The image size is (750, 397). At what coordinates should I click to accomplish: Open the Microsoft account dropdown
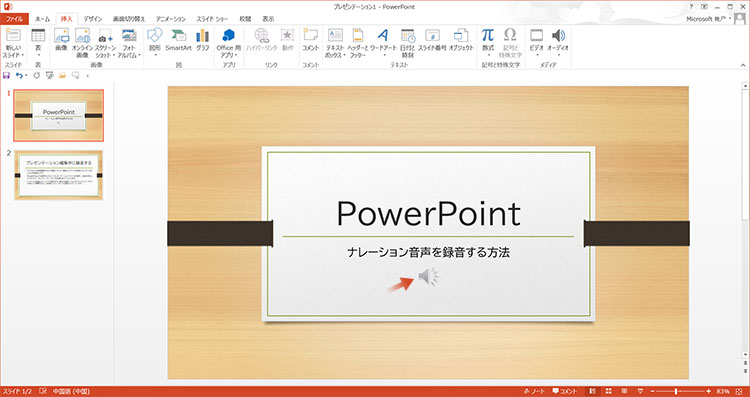708,19
